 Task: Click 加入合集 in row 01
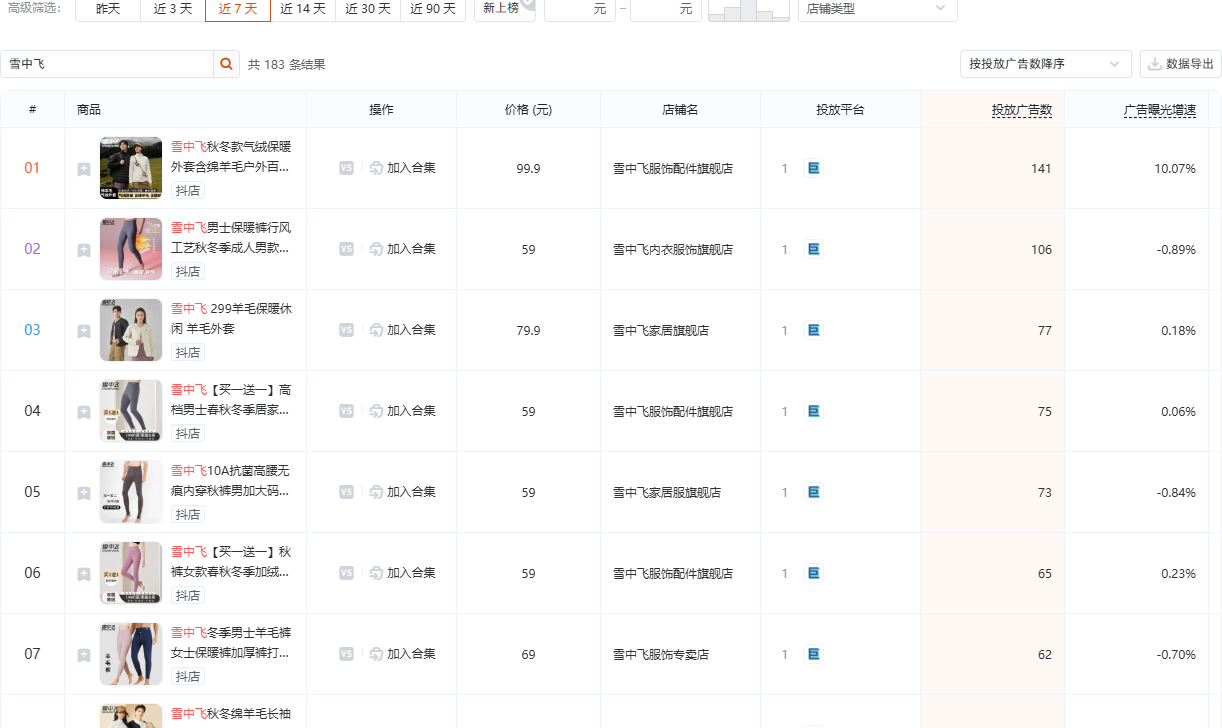point(402,168)
